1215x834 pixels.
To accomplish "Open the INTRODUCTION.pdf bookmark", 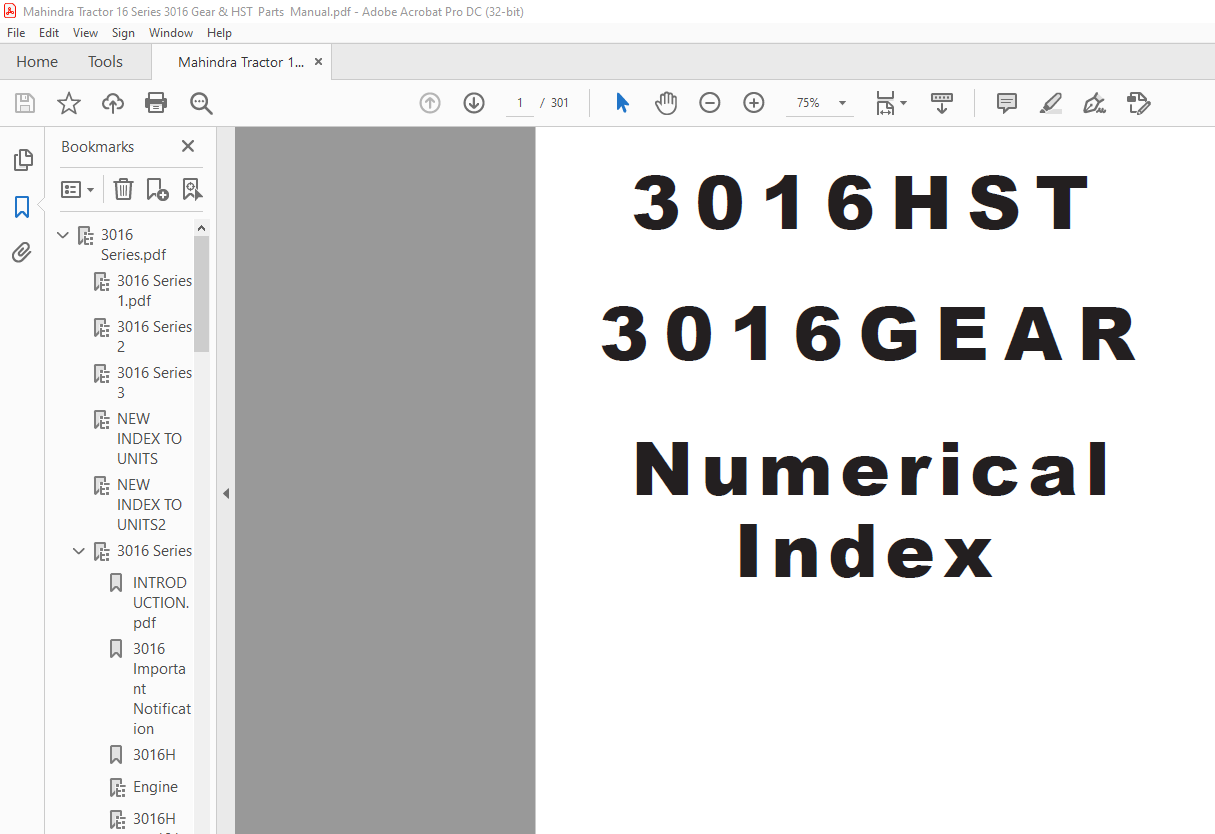I will point(161,602).
